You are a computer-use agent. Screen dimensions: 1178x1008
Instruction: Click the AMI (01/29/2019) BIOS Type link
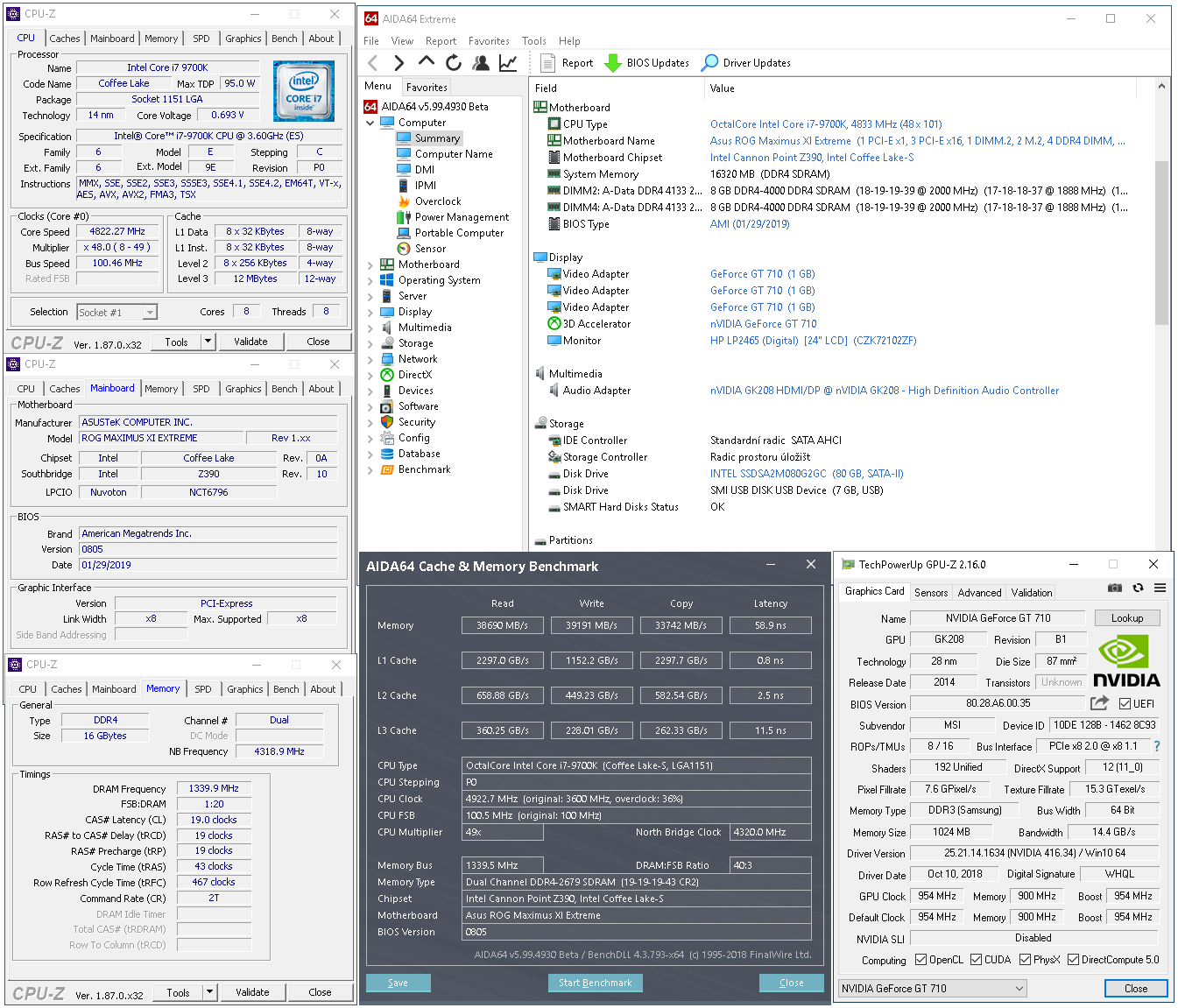coord(750,224)
